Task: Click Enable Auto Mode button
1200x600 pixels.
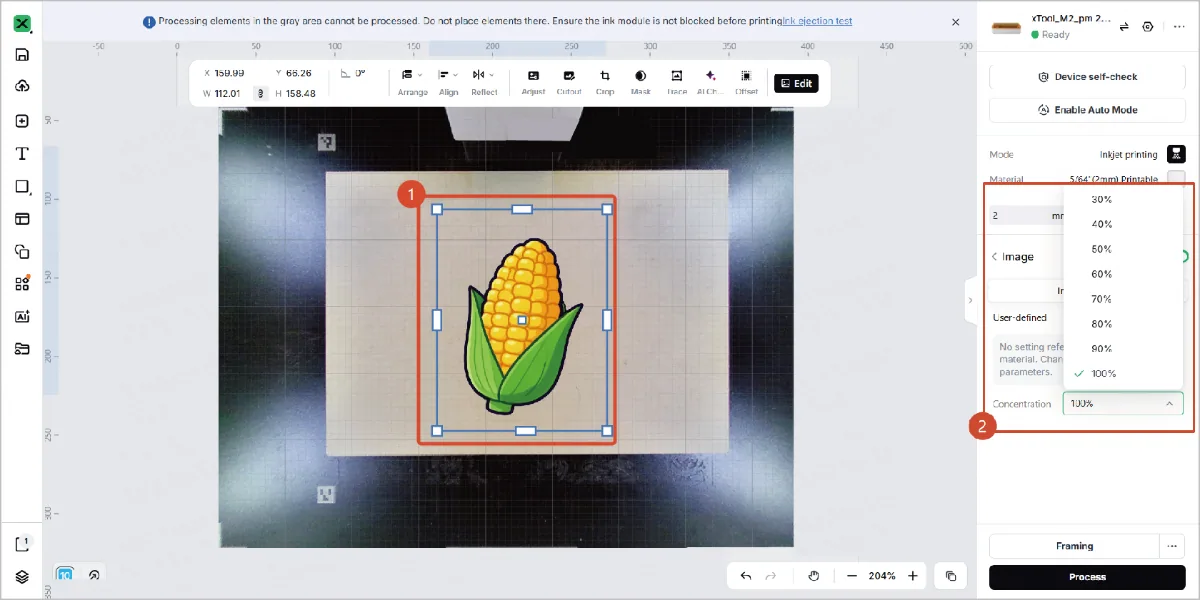Action: [1087, 110]
